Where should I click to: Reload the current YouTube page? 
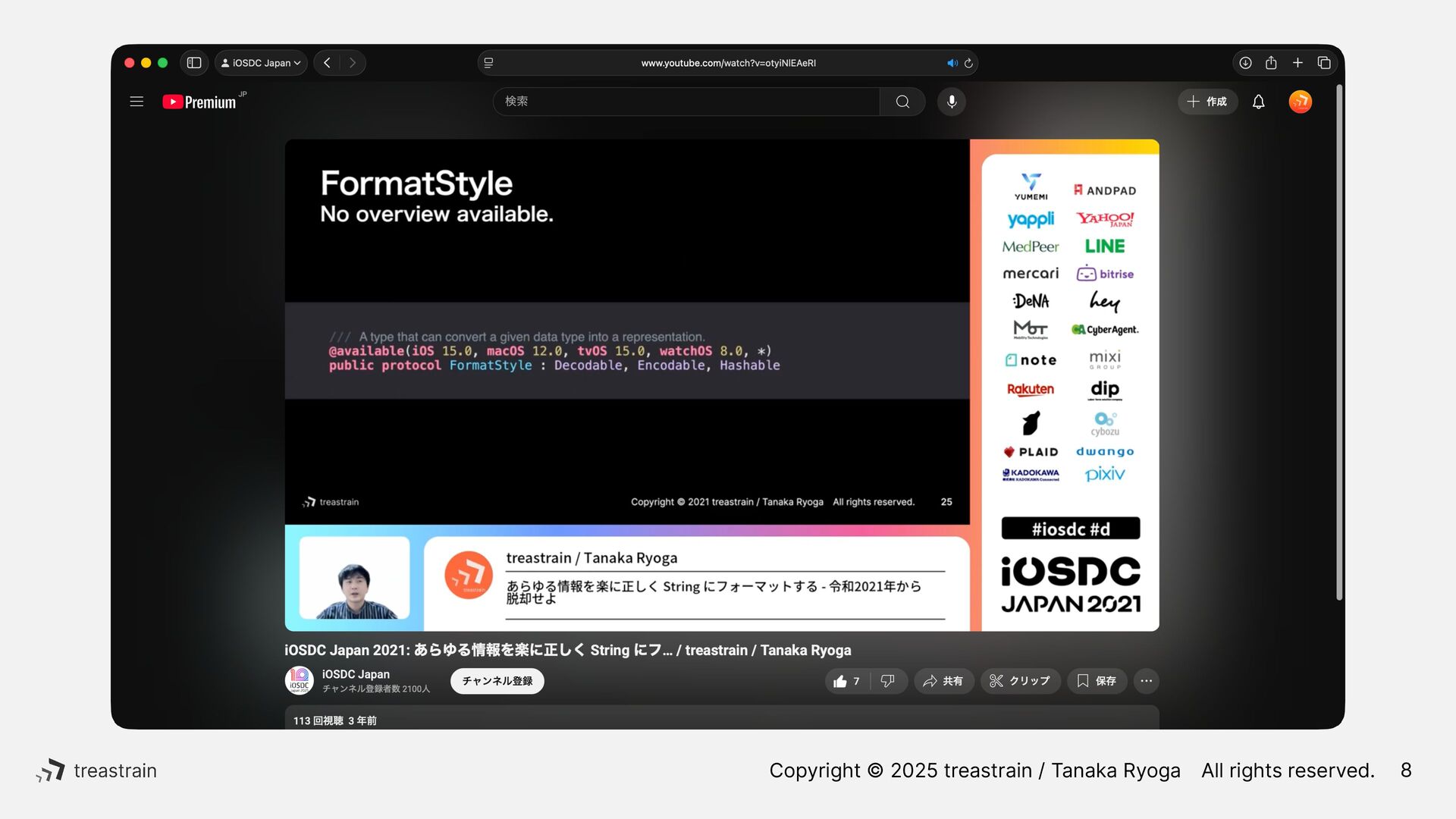[x=968, y=63]
